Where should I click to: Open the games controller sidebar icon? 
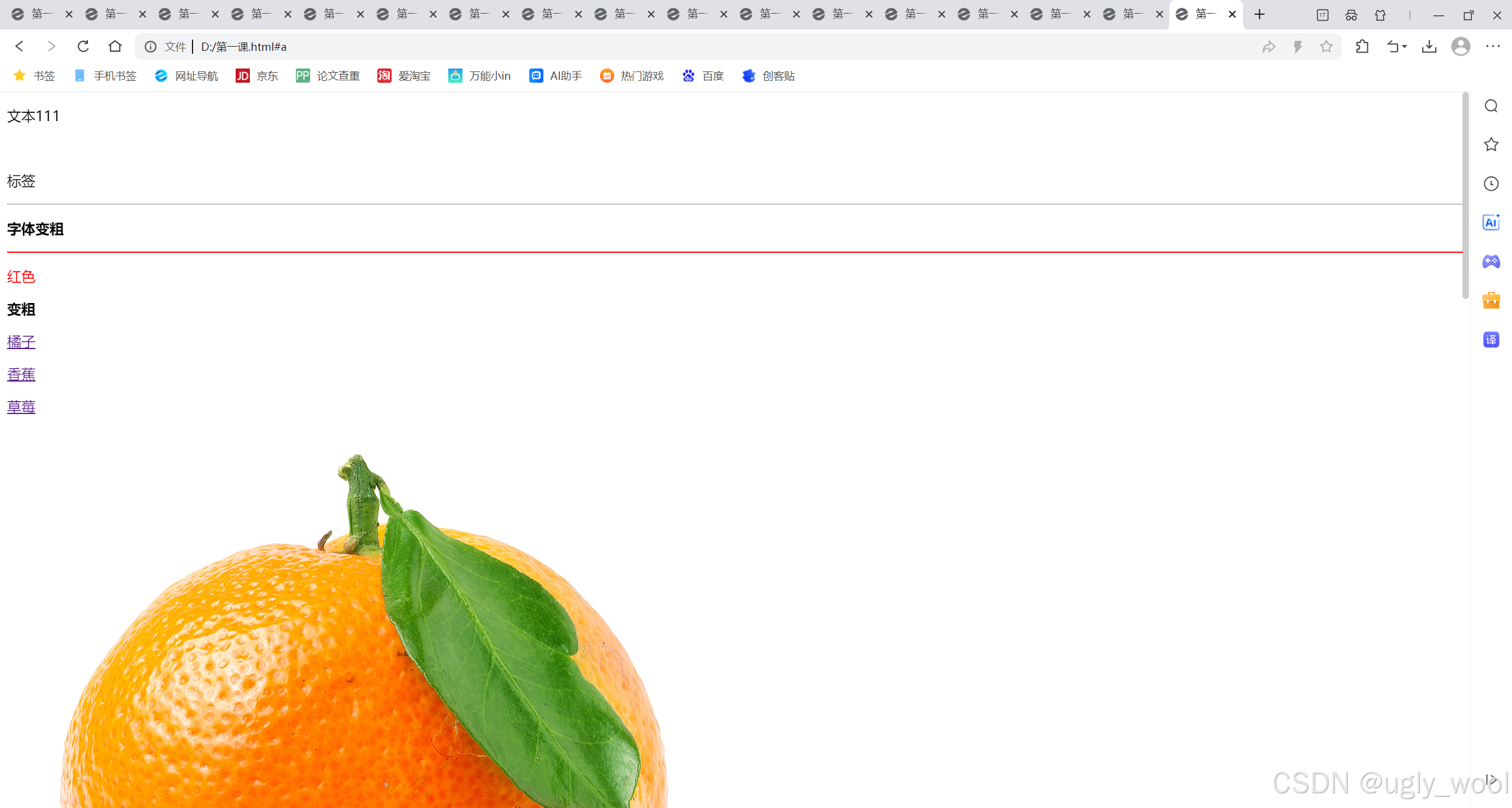pyautogui.click(x=1491, y=262)
